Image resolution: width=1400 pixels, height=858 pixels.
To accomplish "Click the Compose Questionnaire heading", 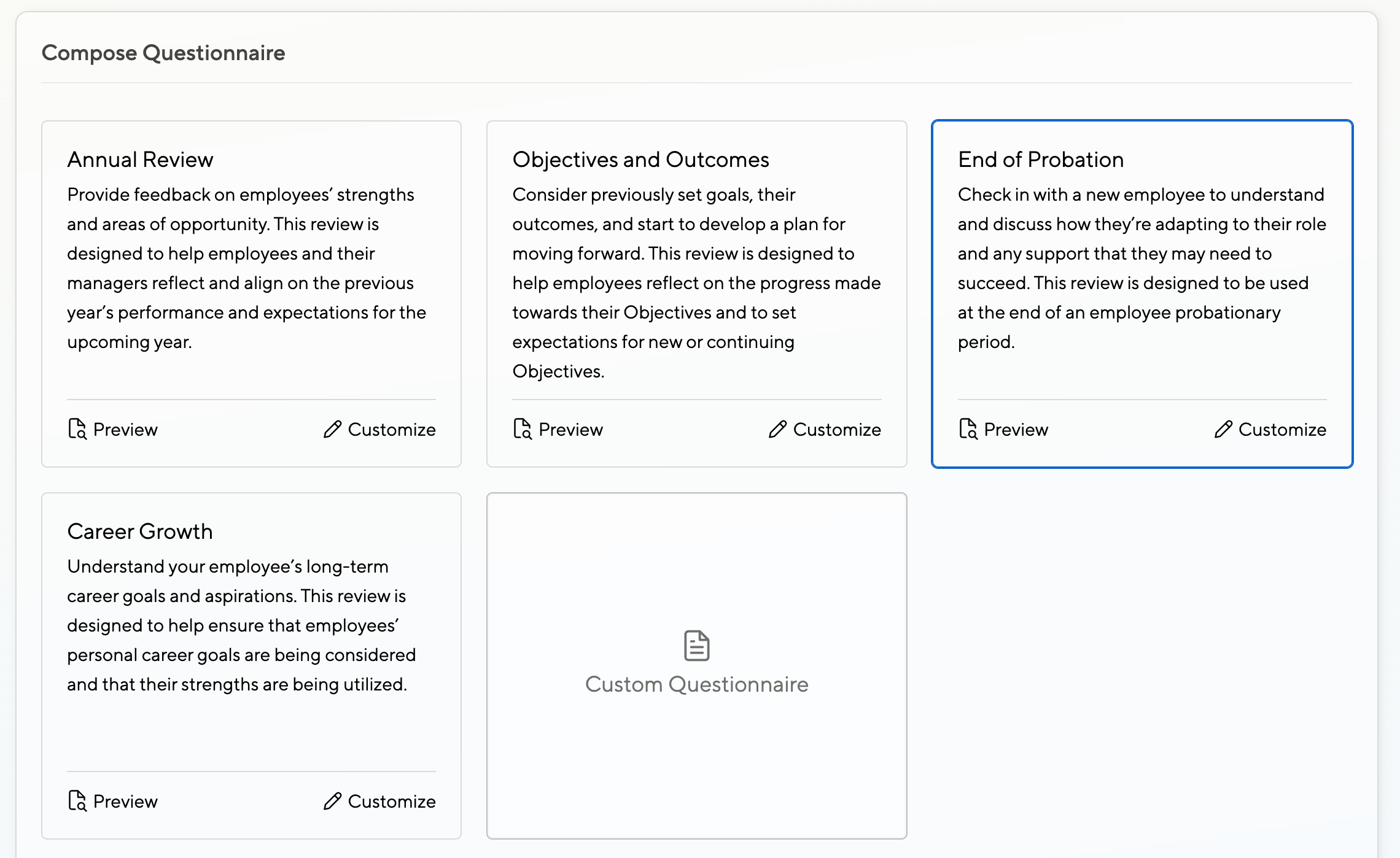I will coord(163,53).
